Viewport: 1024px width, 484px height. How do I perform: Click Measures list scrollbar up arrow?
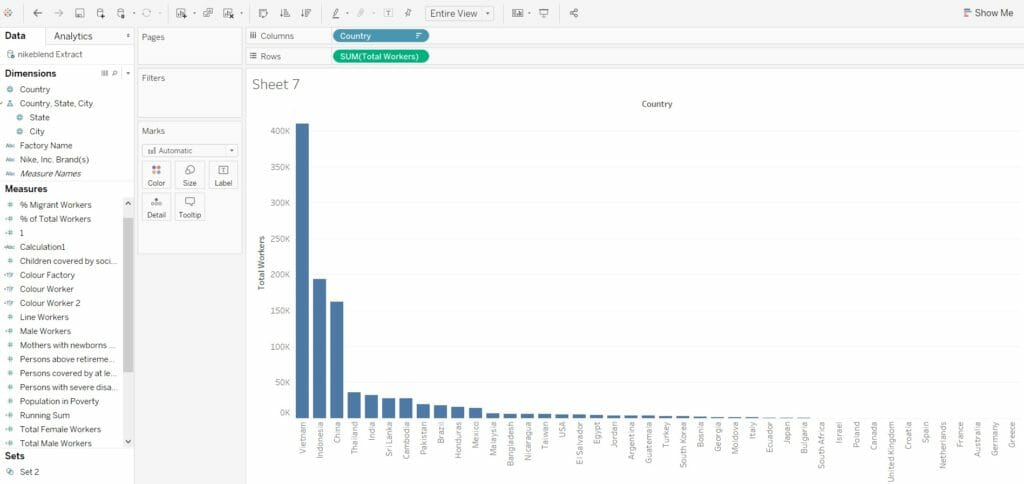128,204
